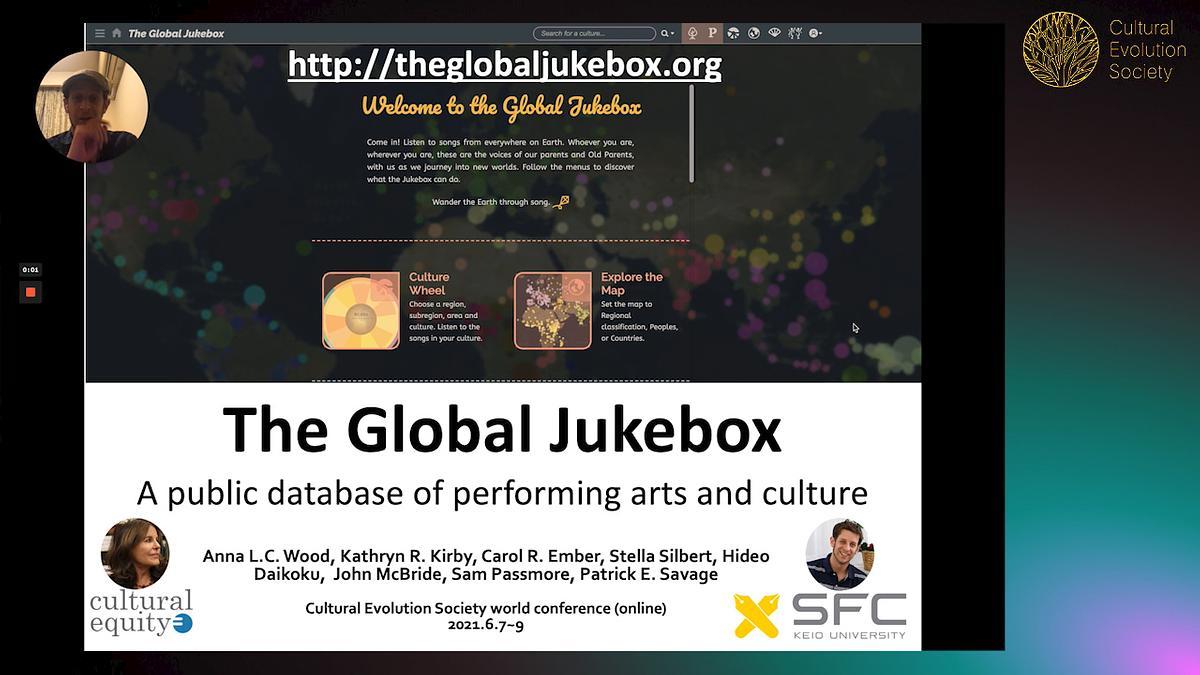The height and width of the screenshot is (675, 1200).
Task: Click the woman's portrait photo on the slide
Action: 135,553
